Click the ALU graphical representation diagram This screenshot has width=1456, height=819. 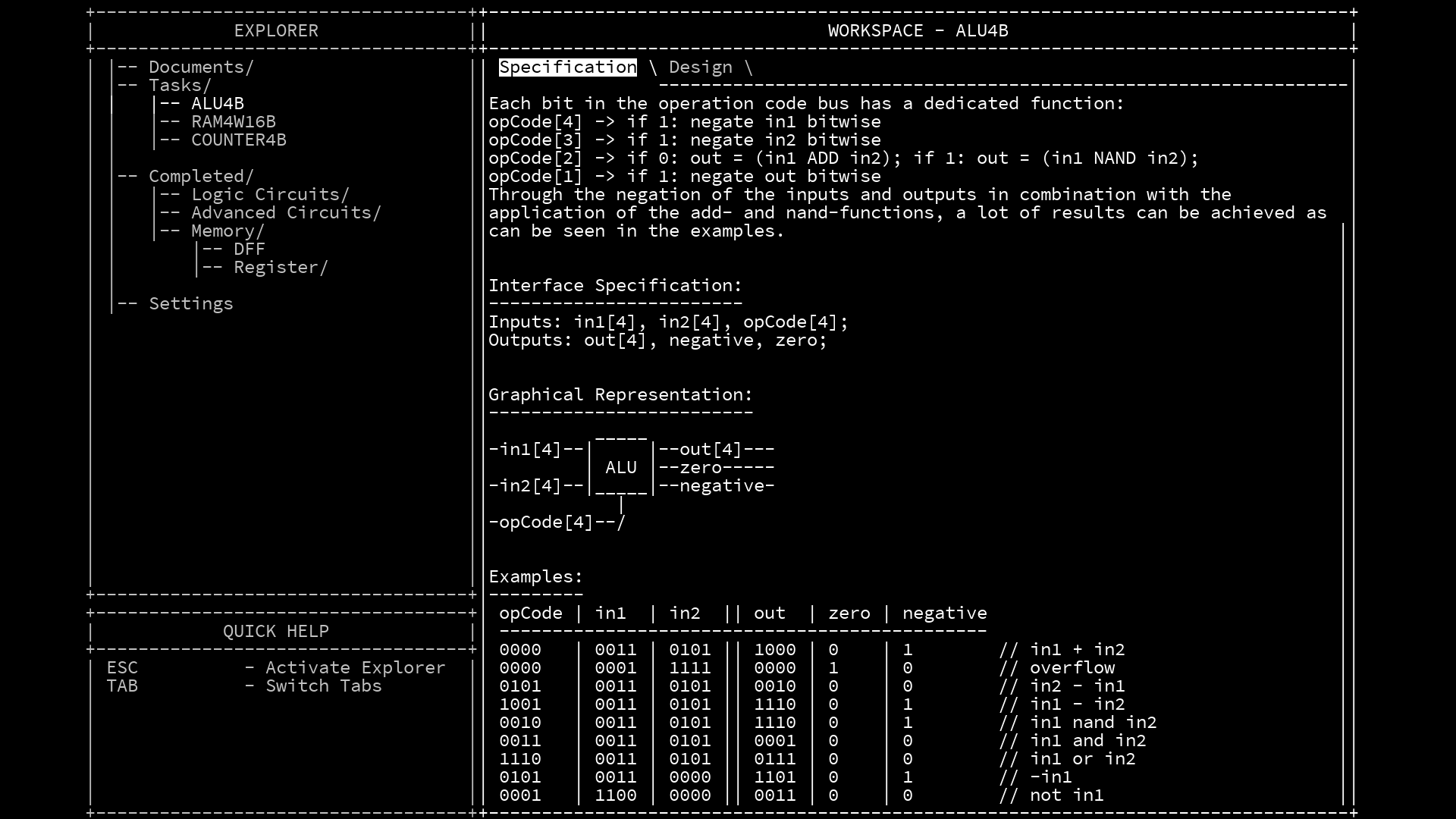click(x=622, y=467)
